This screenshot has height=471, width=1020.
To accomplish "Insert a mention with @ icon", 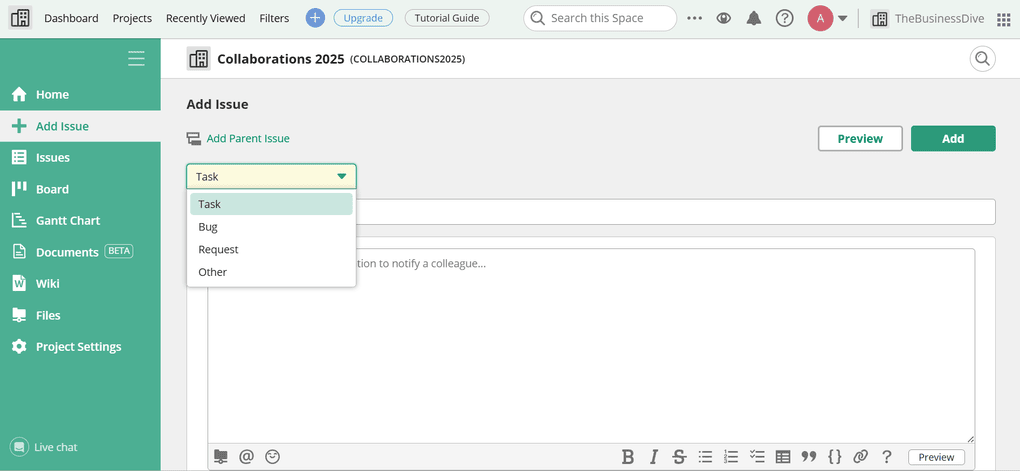I will (x=246, y=457).
